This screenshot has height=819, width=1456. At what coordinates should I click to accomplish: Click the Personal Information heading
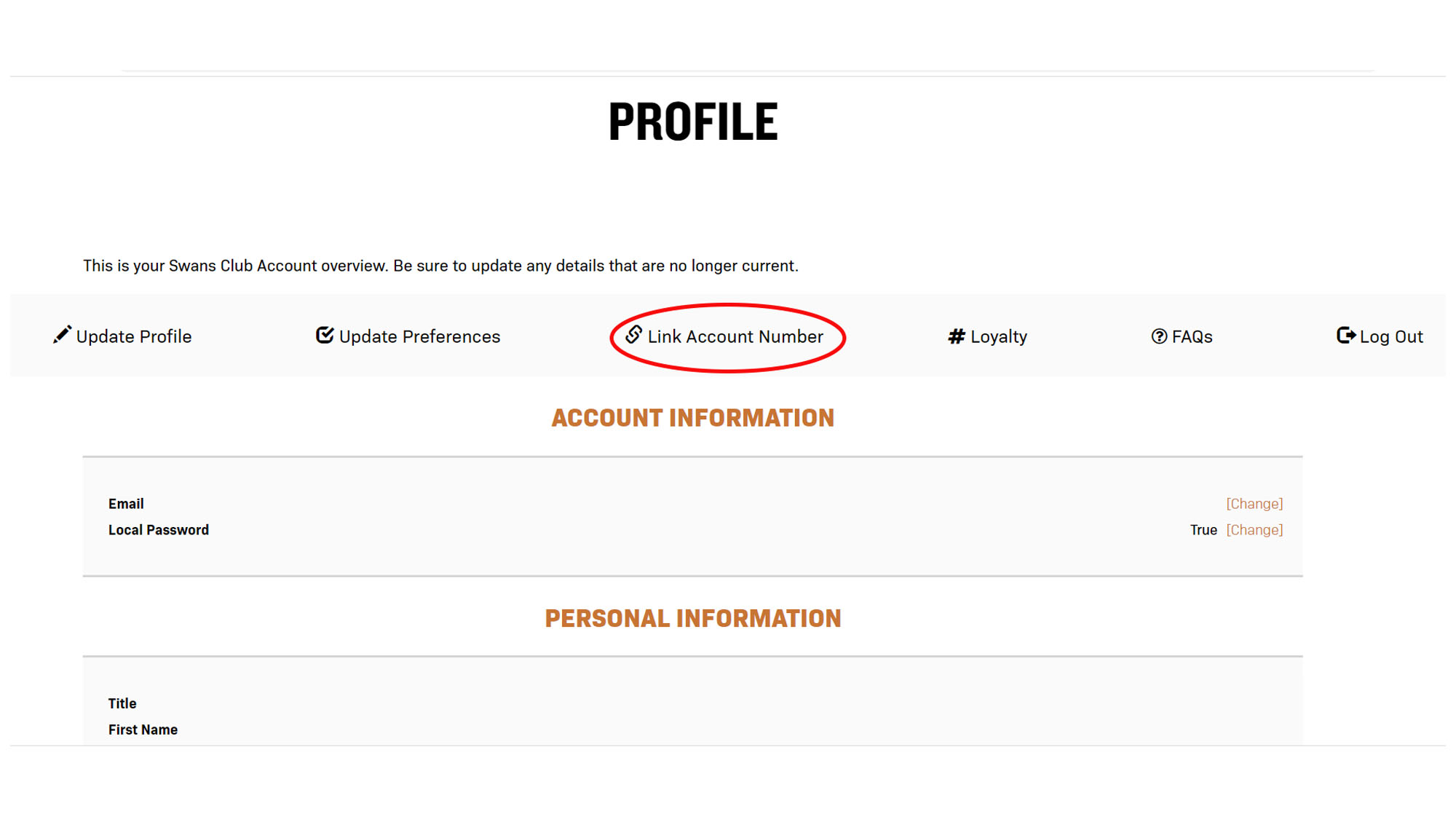click(x=692, y=618)
